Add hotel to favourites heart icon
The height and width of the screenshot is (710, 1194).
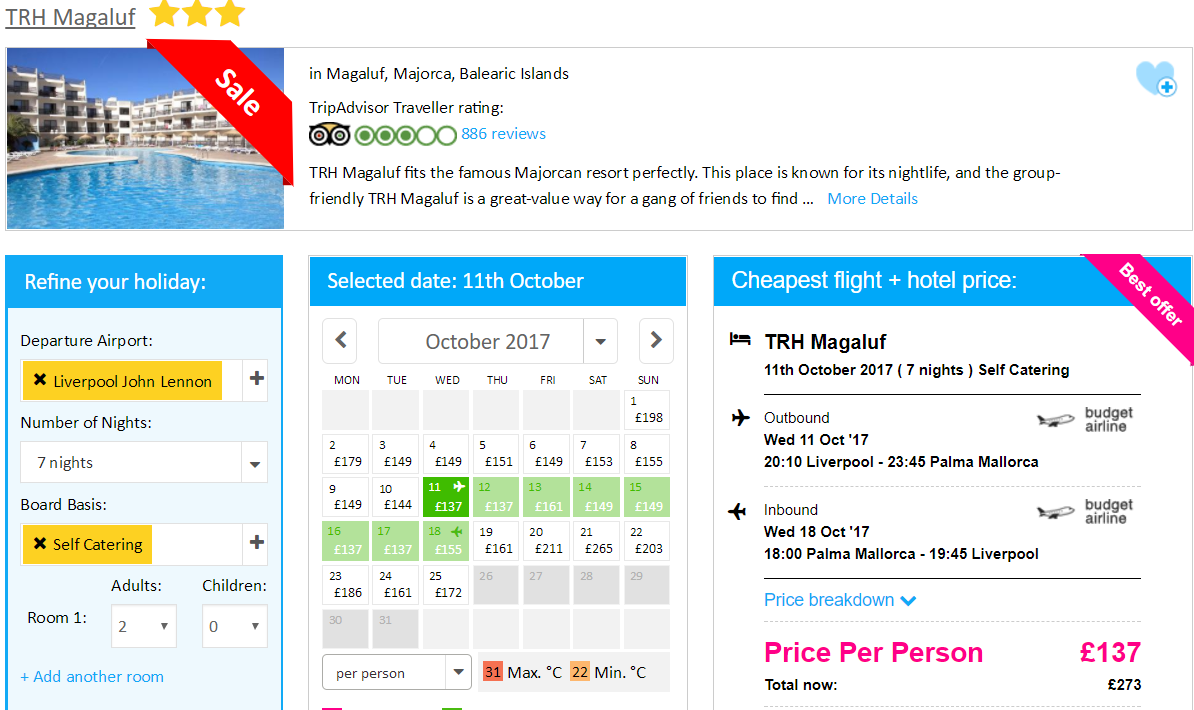[x=1155, y=78]
